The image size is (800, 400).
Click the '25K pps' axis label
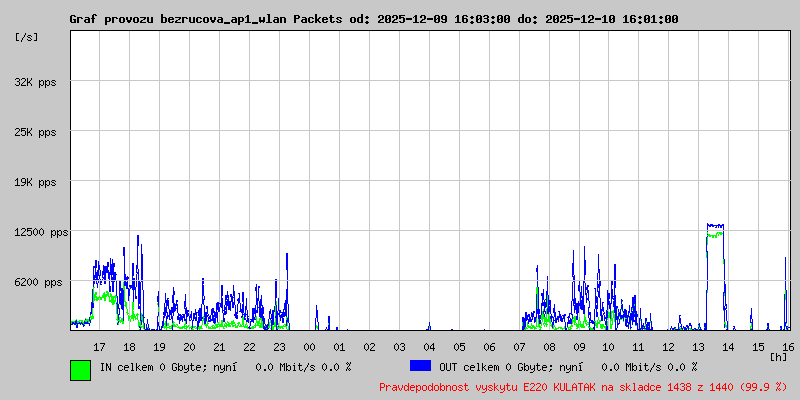[x=35, y=132]
